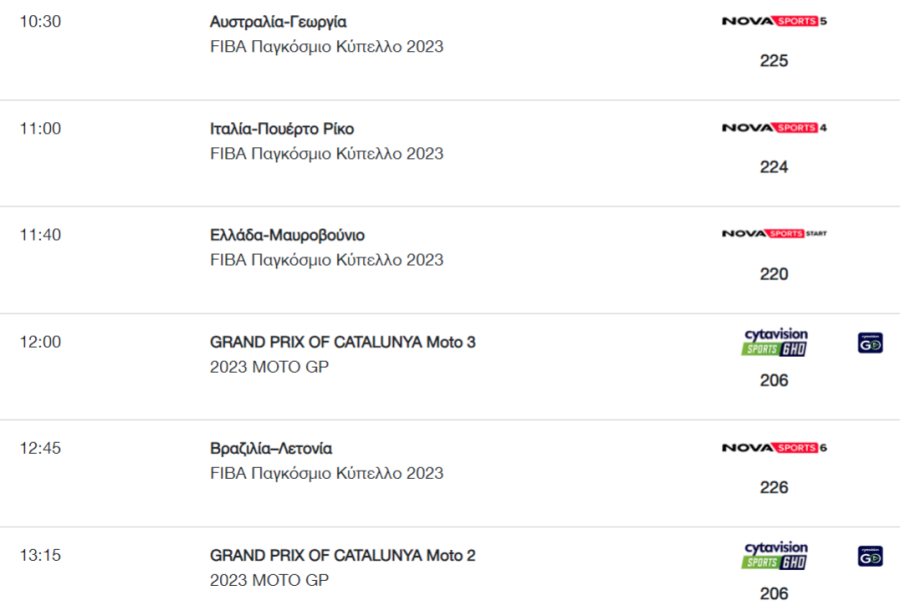Click the Nova Sports 4 channel logo
Screen dimensions: 900x611
(x=774, y=127)
